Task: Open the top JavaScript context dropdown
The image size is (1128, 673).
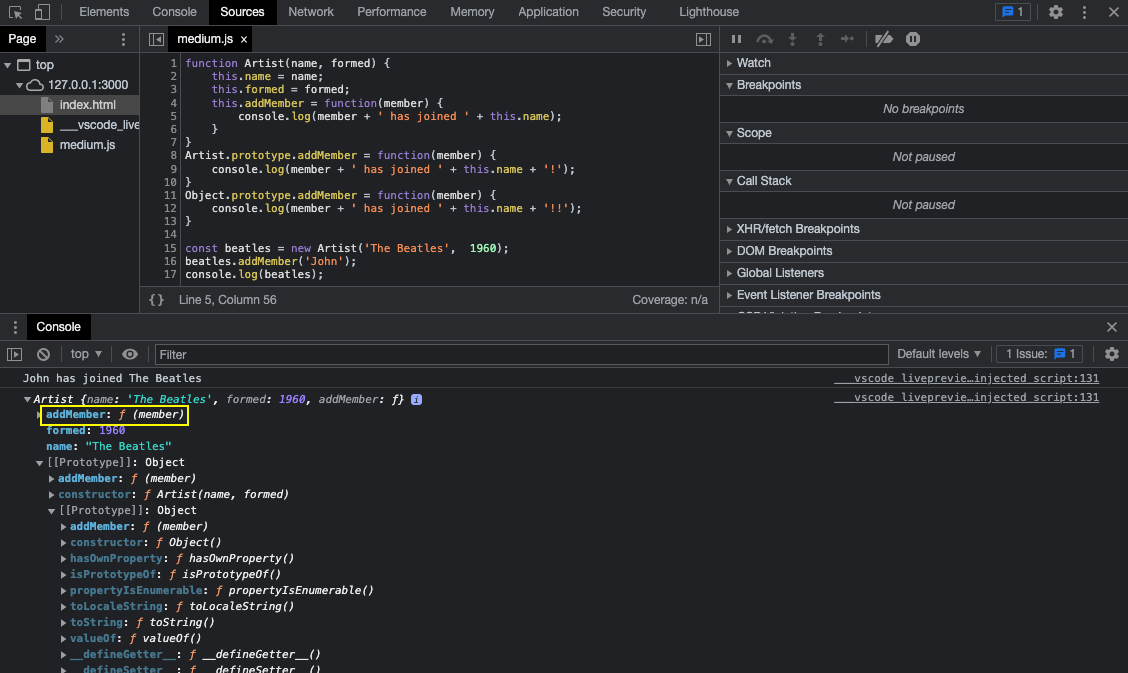Action: (86, 354)
